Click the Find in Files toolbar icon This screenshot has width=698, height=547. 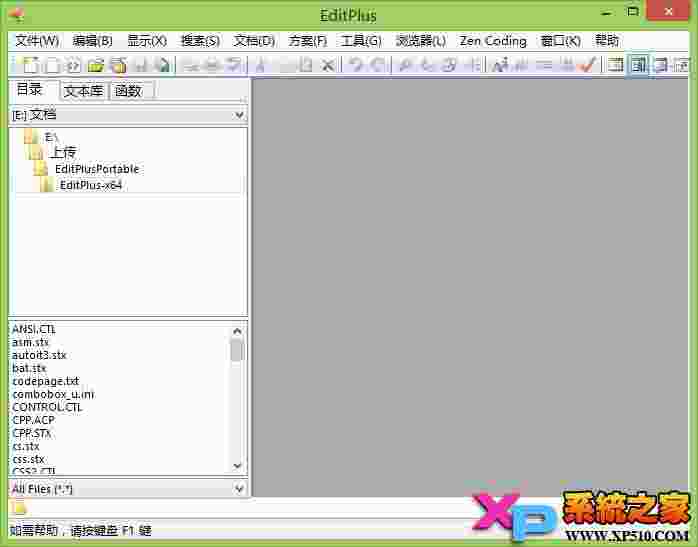450,65
